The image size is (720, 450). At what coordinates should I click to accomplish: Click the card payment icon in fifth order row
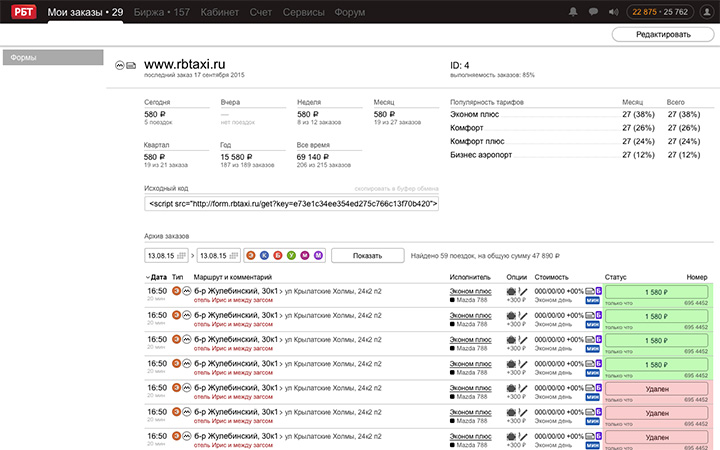click(x=590, y=388)
